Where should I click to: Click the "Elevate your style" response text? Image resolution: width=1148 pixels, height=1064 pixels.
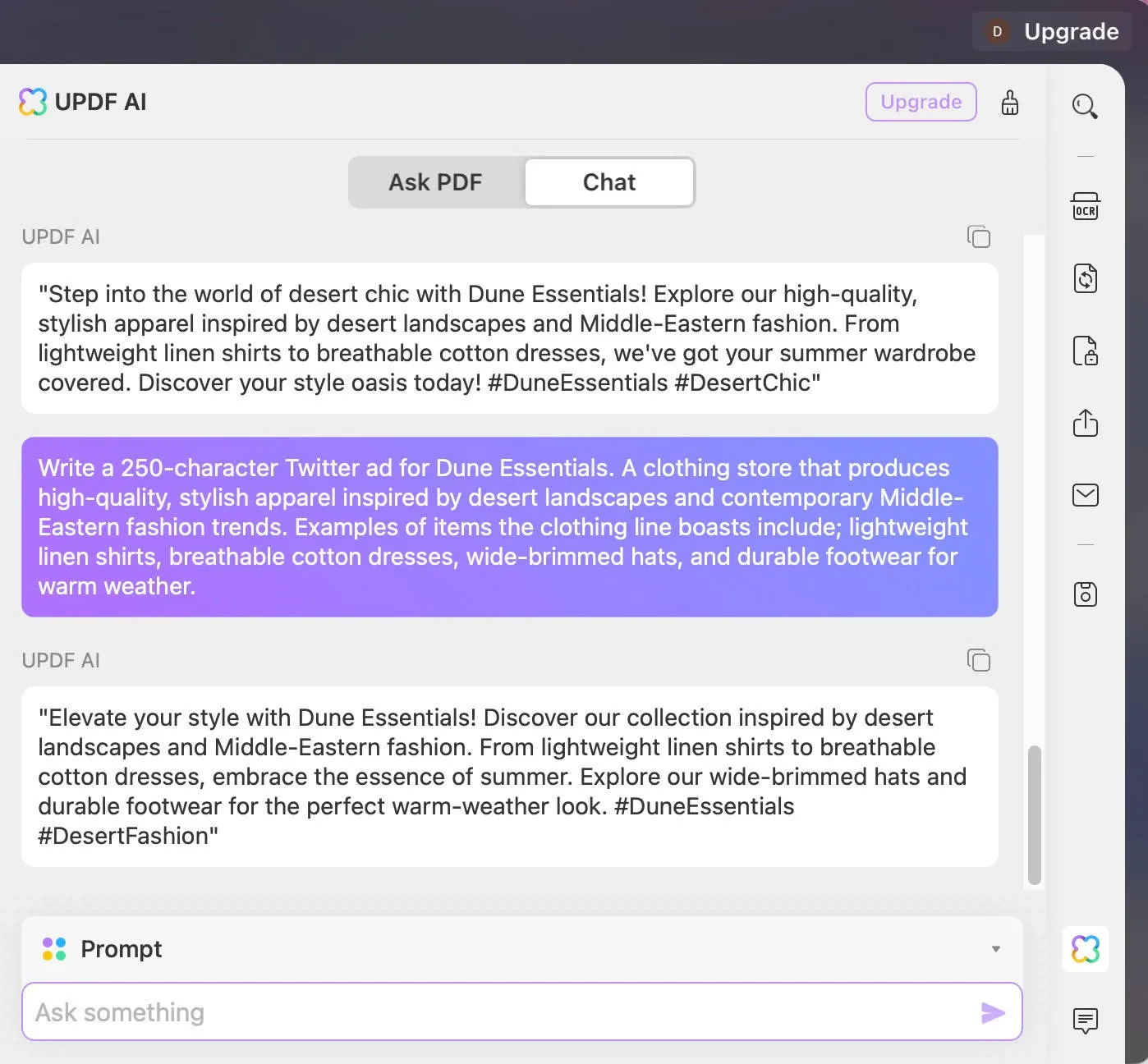tap(510, 777)
